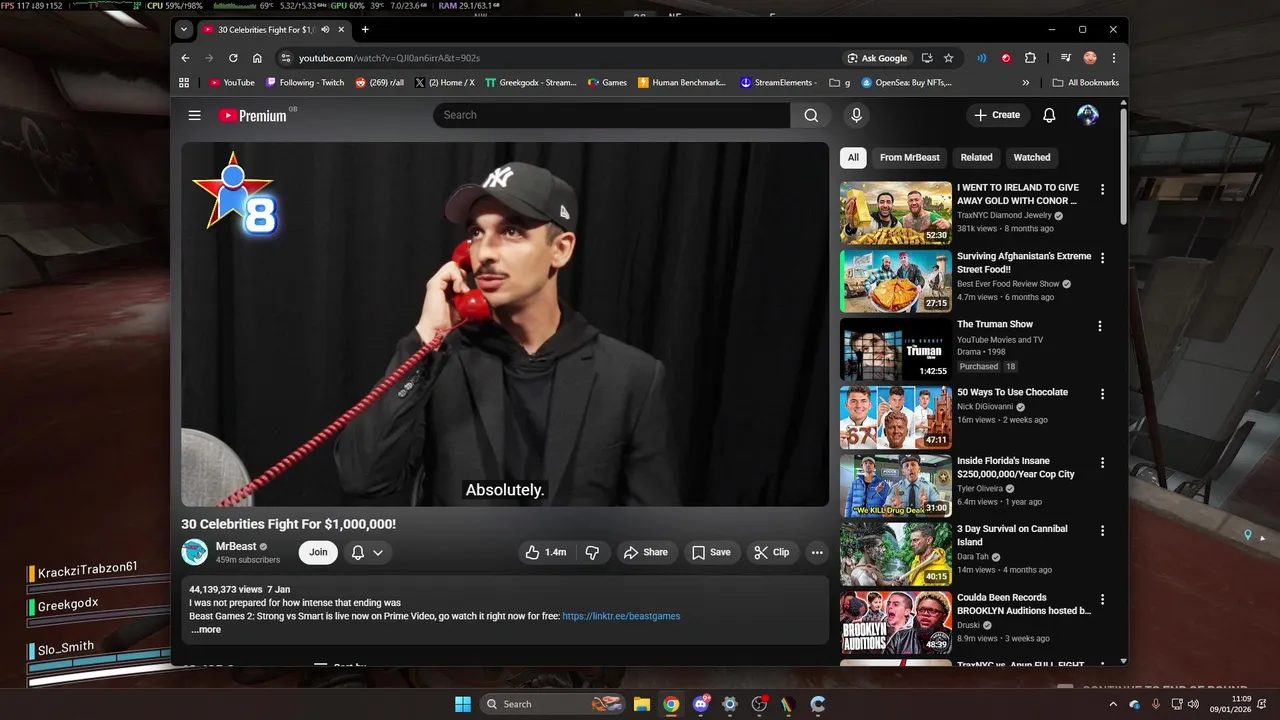Select the Related filter chip
The height and width of the screenshot is (720, 1280).
pos(977,157)
